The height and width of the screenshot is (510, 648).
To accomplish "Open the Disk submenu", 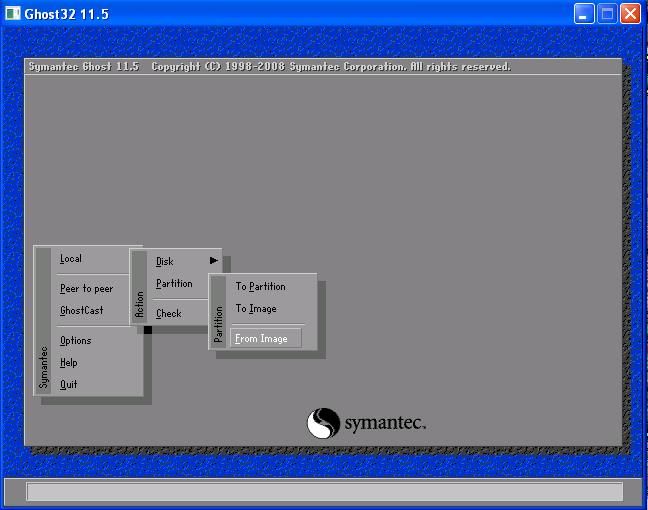I will pos(164,262).
